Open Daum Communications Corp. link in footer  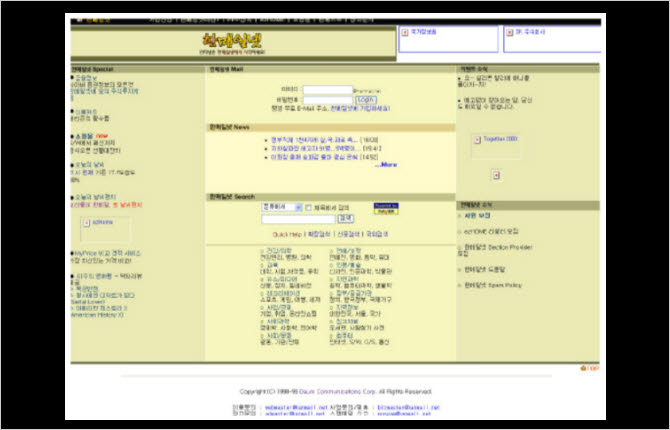pos(337,392)
